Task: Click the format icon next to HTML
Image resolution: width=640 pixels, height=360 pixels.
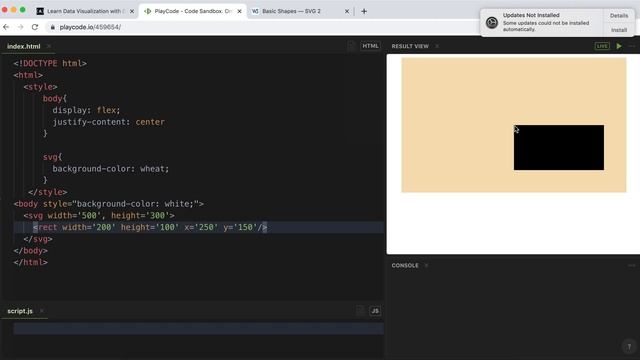Action: tap(351, 46)
